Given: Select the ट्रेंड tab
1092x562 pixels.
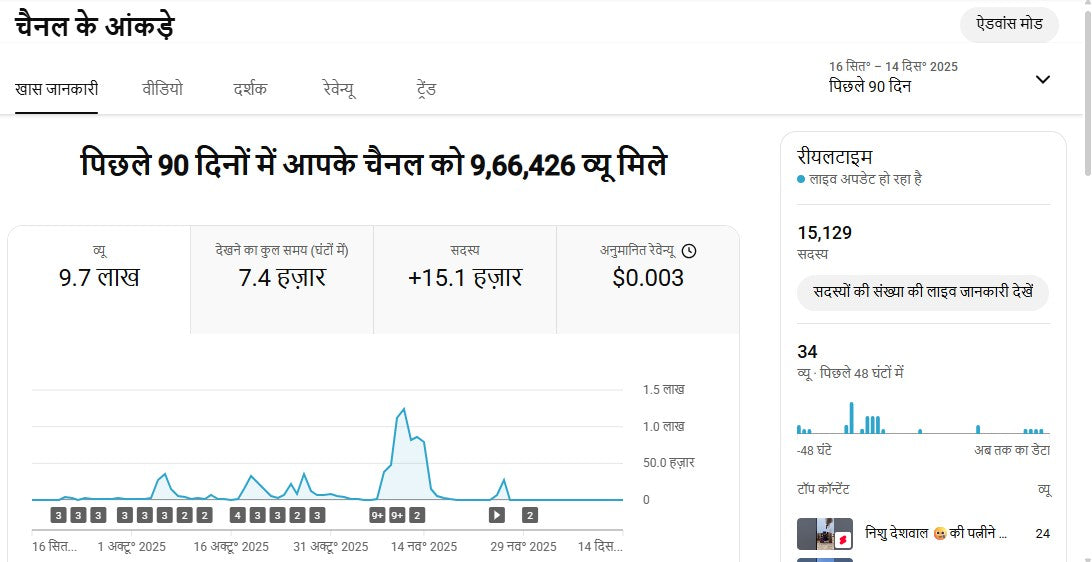Looking at the screenshot, I should (x=426, y=88).
